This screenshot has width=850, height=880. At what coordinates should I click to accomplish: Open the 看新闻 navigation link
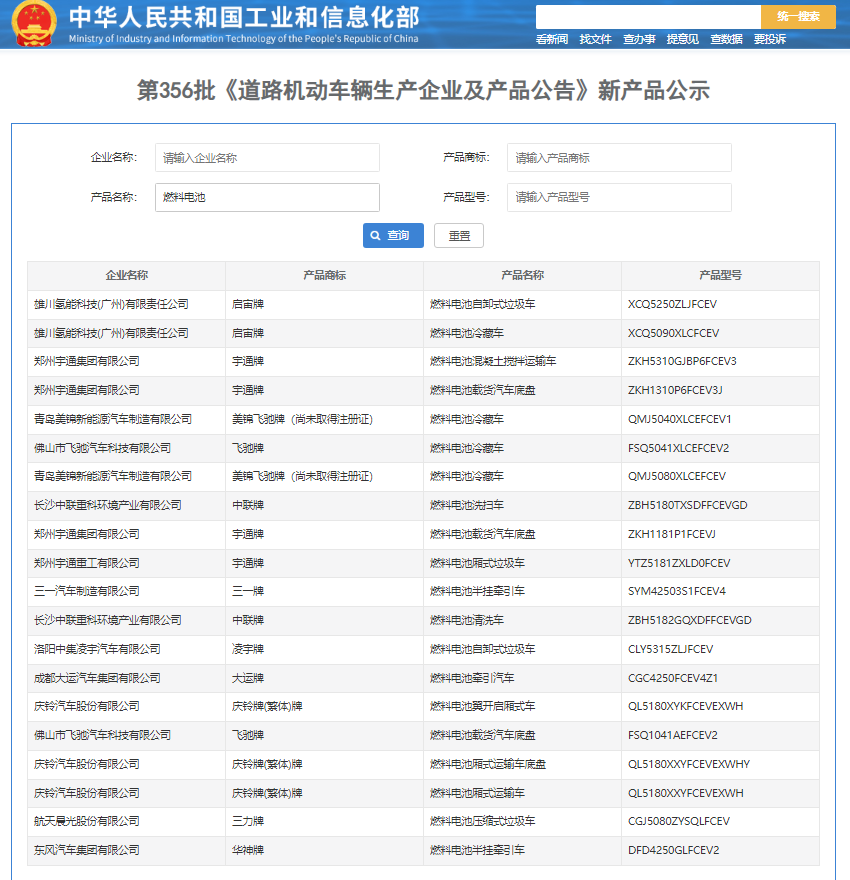pos(552,39)
